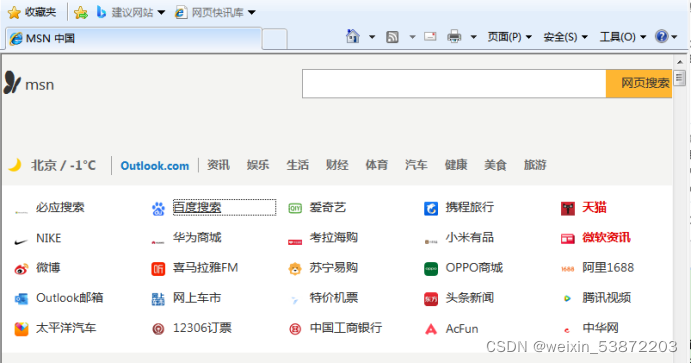Open the 华为商城 link

tap(197, 237)
